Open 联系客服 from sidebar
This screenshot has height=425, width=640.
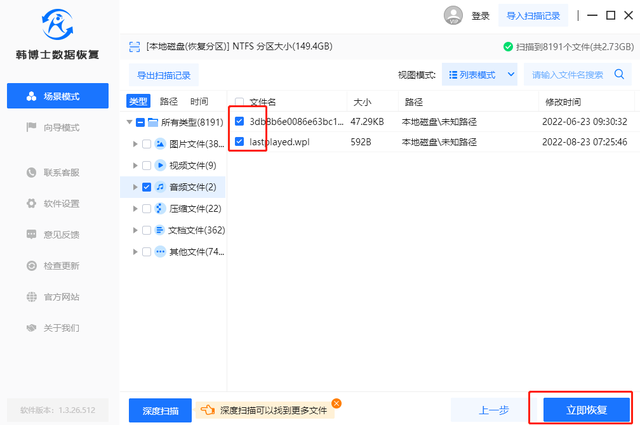point(53,172)
